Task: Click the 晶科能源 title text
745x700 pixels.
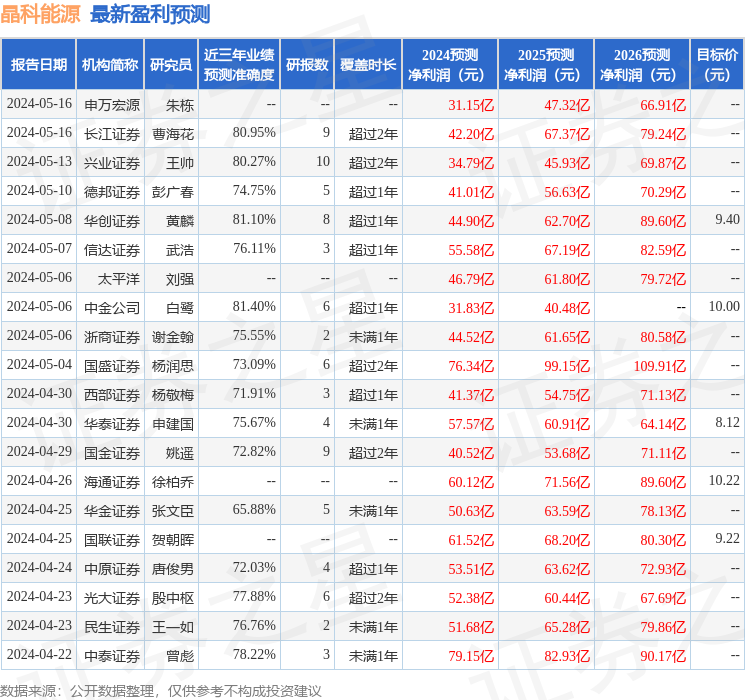Action: [41, 14]
